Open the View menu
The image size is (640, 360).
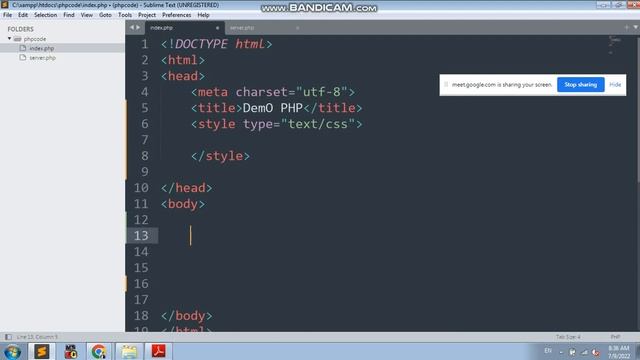point(87,15)
